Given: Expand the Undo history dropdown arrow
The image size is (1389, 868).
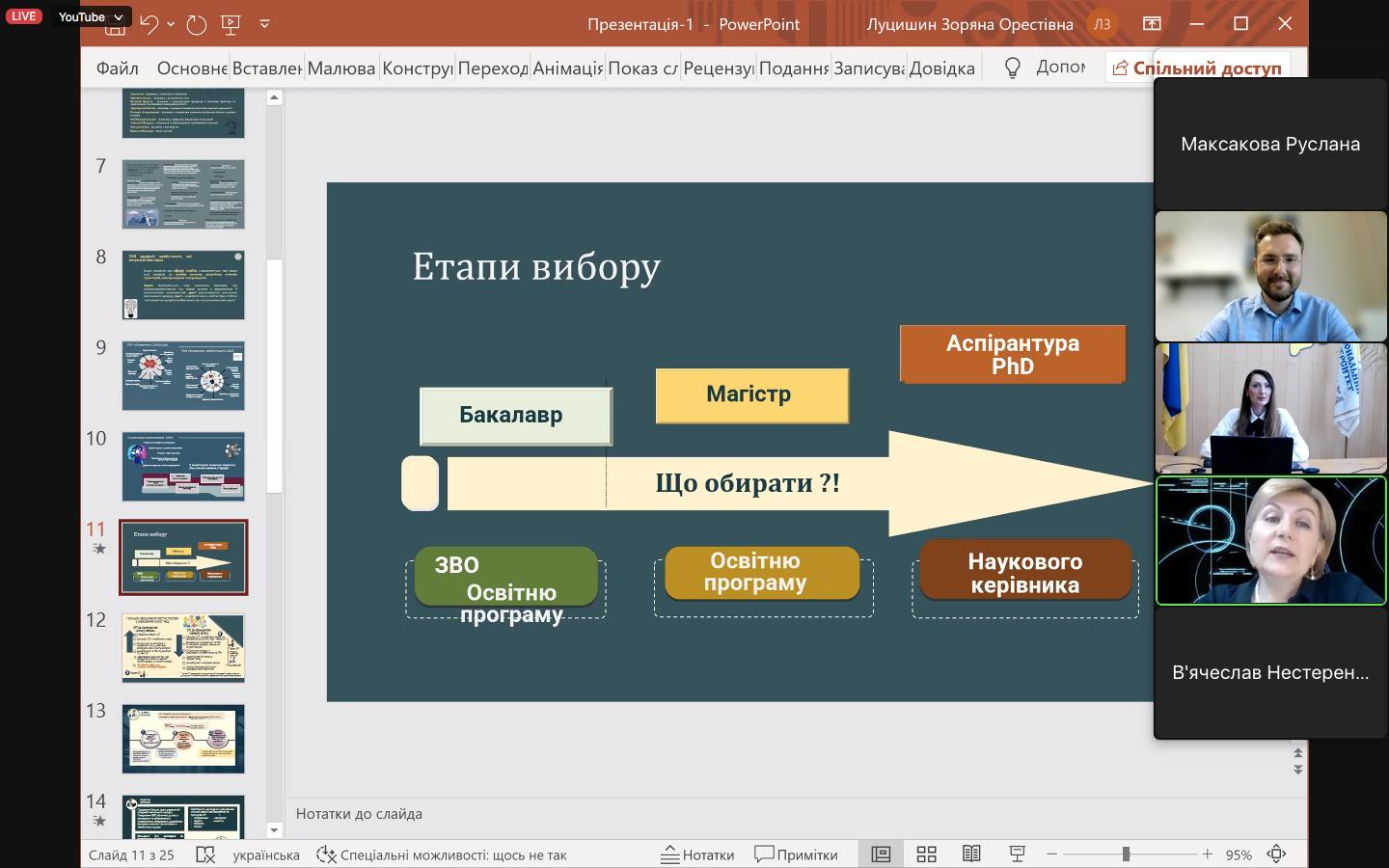Looking at the screenshot, I should pos(171,25).
